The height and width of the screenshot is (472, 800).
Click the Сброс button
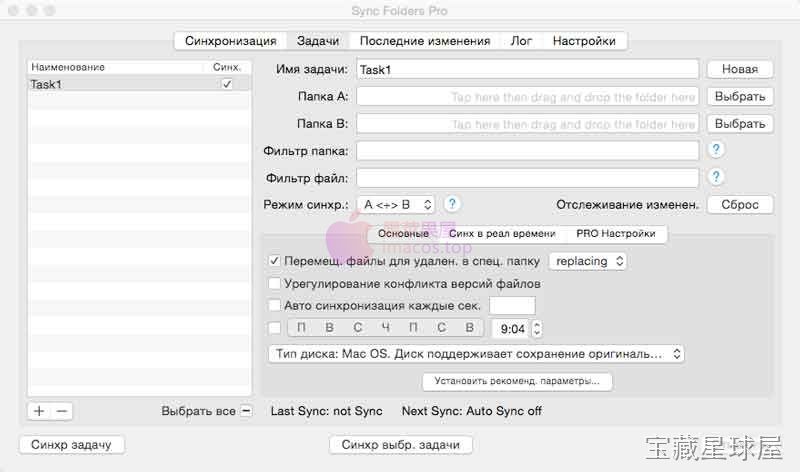(x=740, y=205)
